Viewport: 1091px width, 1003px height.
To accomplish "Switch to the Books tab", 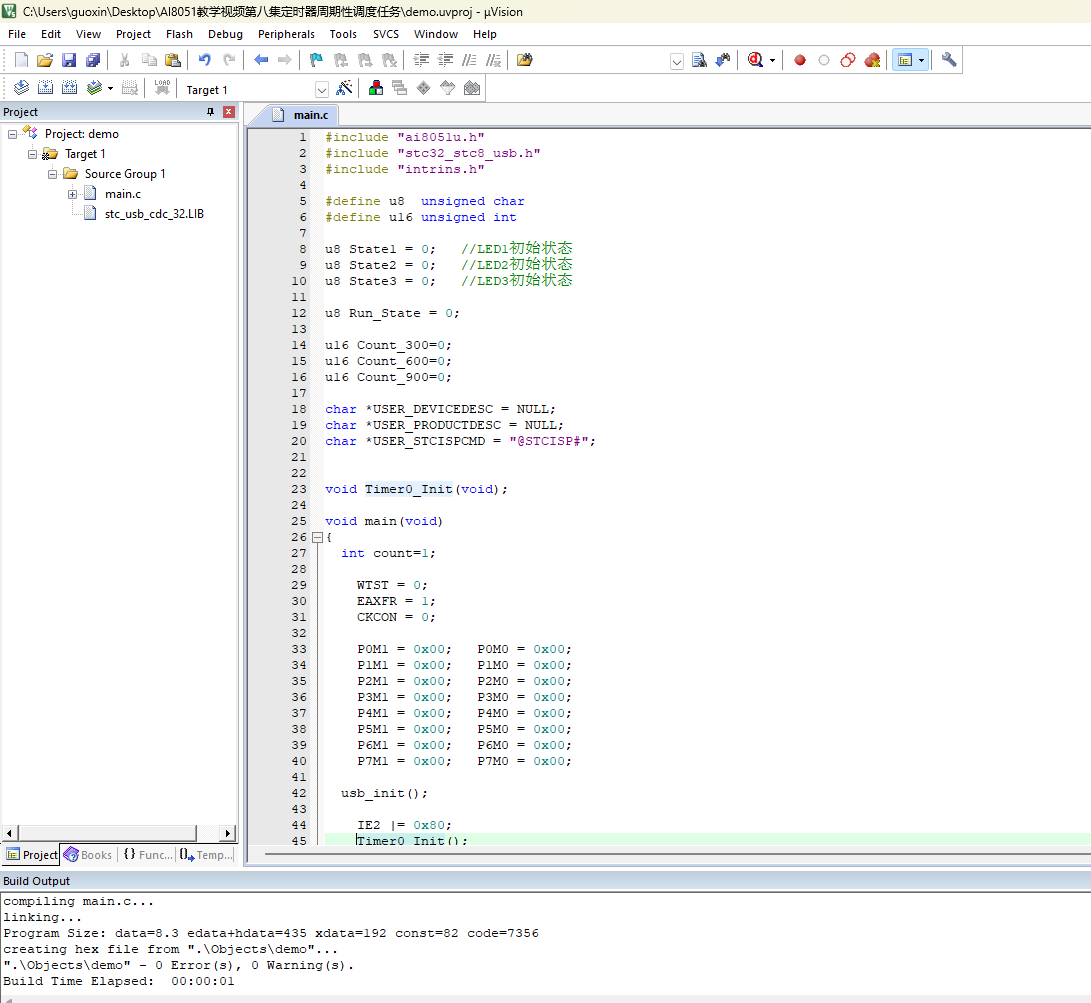I will (x=88, y=855).
